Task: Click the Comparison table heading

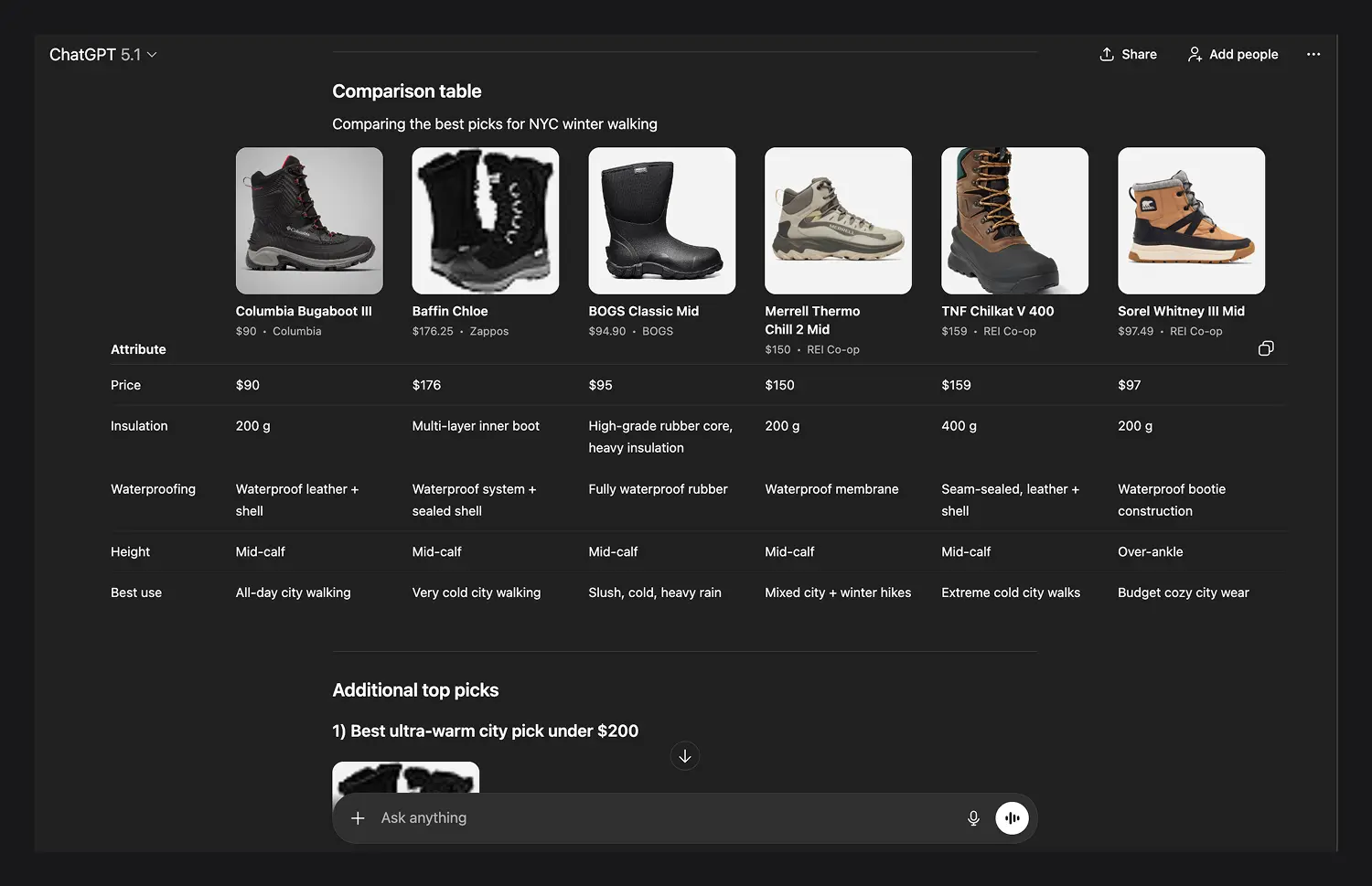Action: (x=407, y=91)
